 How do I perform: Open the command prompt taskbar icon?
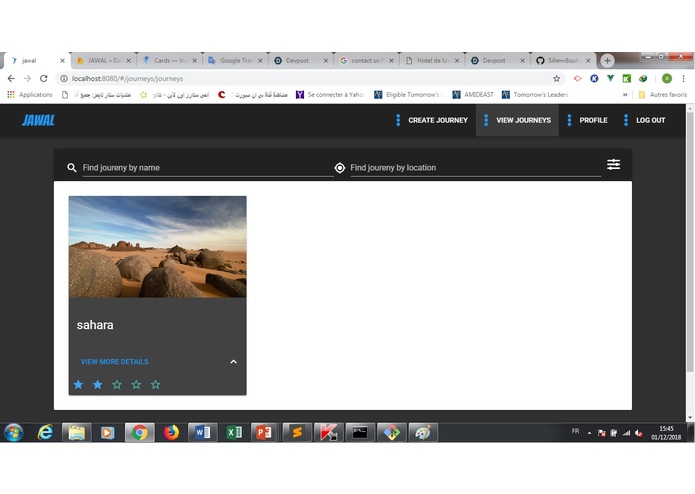tap(360, 432)
